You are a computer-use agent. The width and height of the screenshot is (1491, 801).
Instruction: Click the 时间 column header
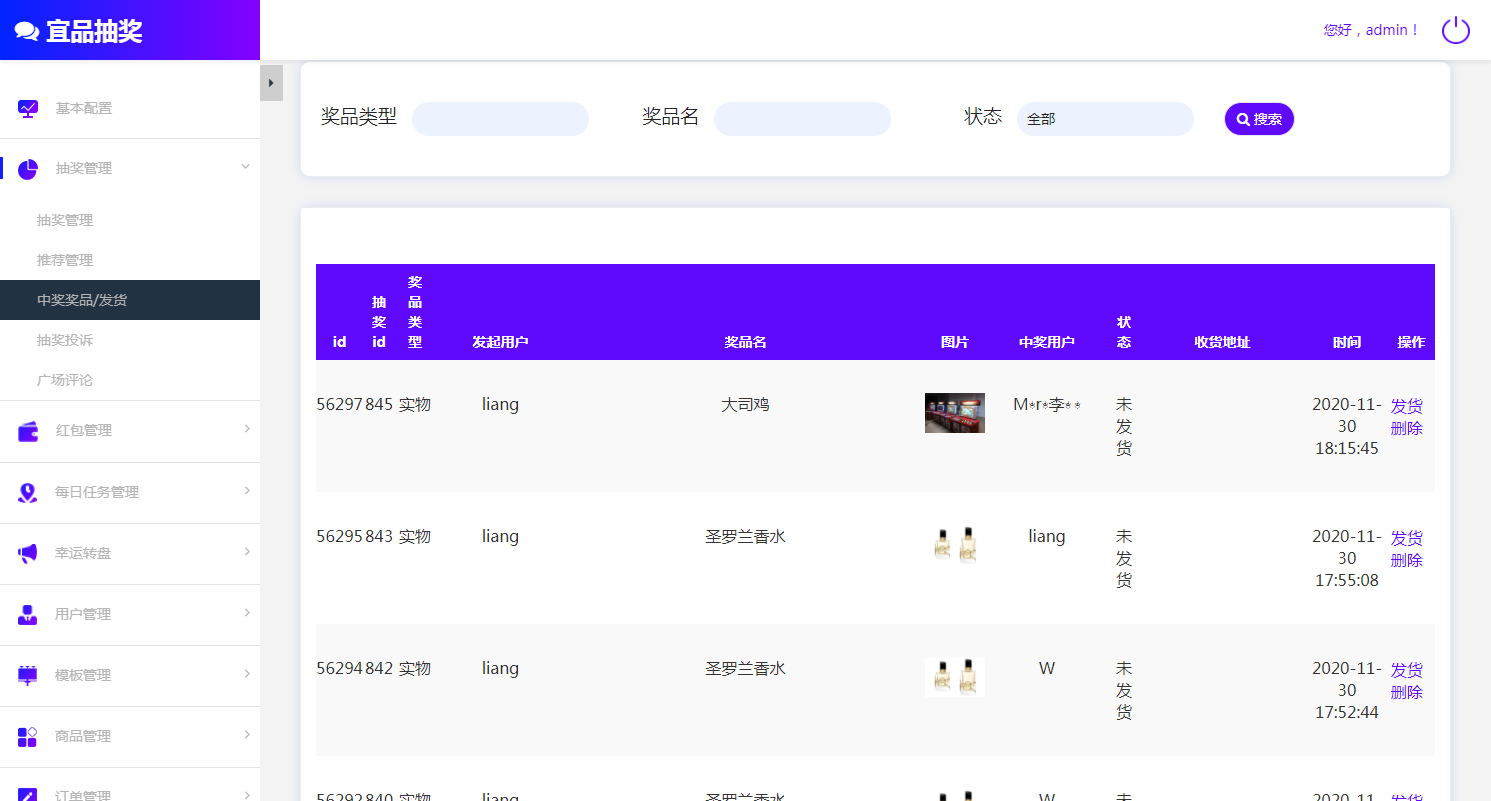pyautogui.click(x=1347, y=342)
